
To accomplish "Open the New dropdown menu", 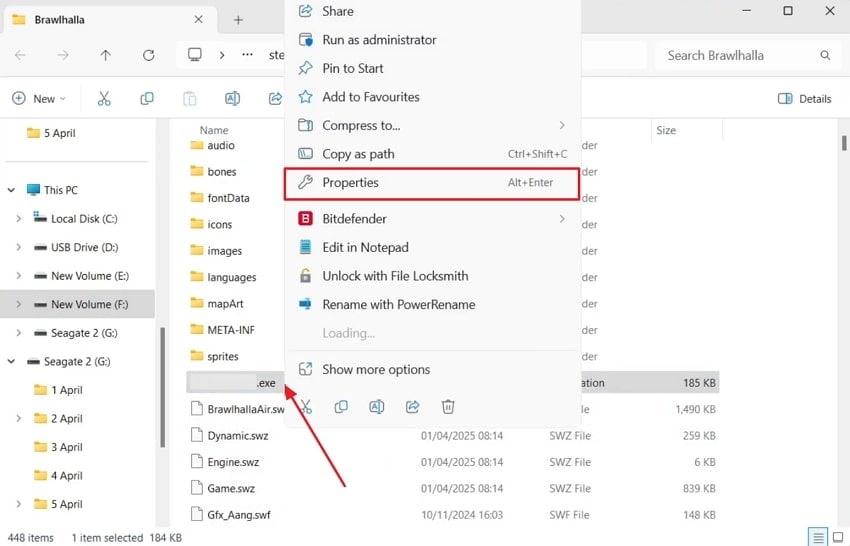I will point(39,99).
